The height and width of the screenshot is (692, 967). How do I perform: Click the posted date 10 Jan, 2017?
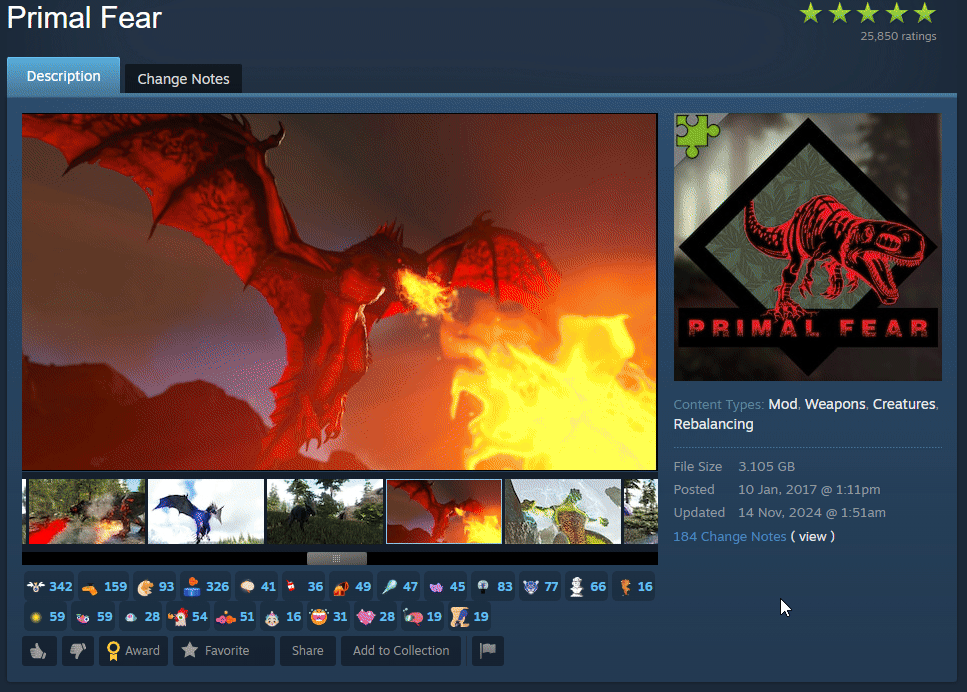809,490
